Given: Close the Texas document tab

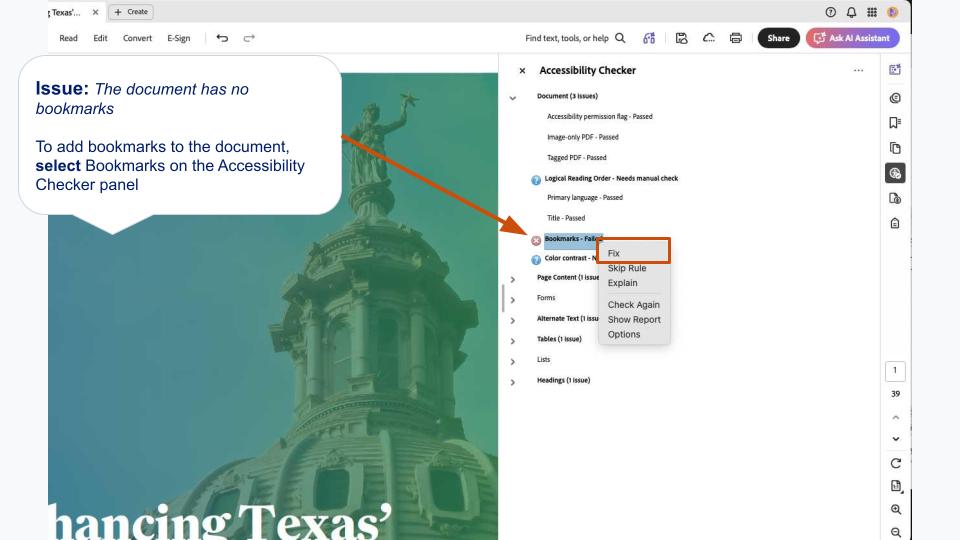Looking at the screenshot, I should [x=96, y=12].
